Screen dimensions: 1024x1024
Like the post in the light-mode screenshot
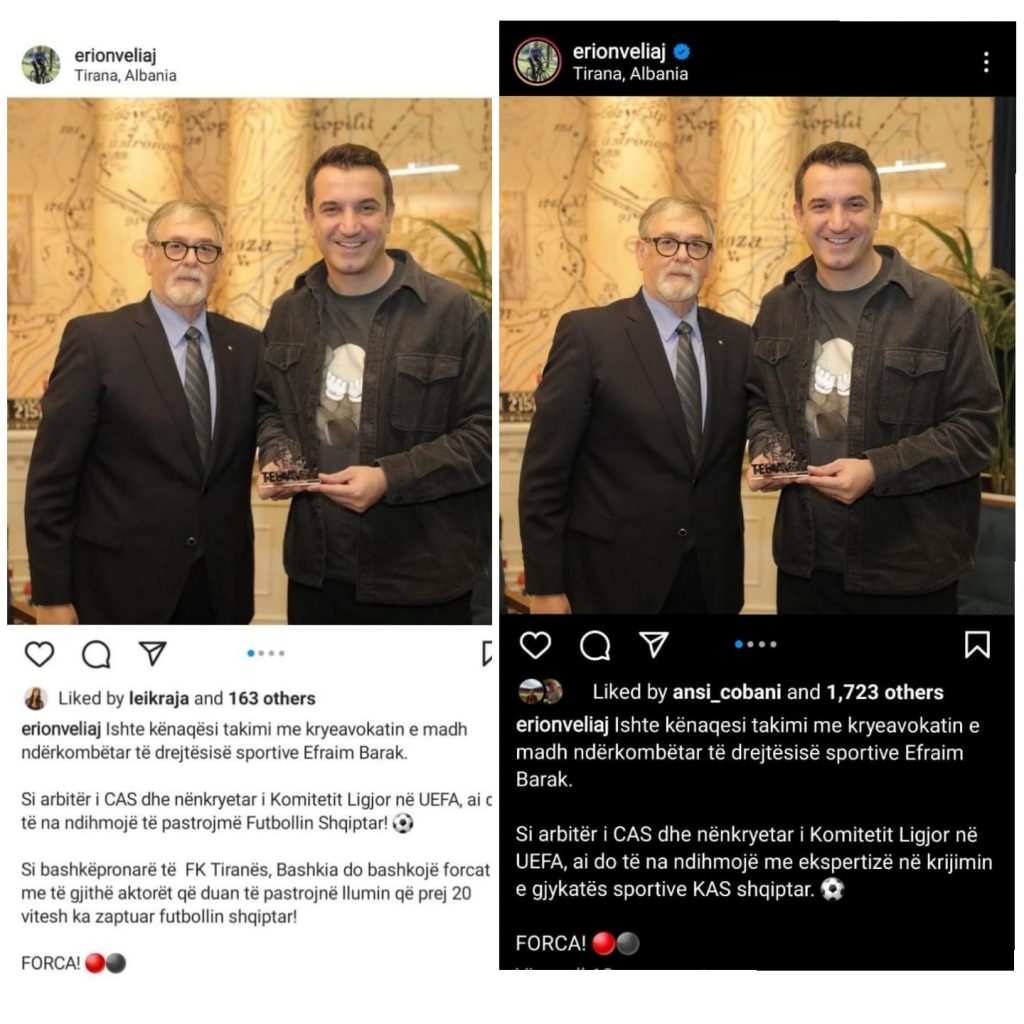pos(39,654)
